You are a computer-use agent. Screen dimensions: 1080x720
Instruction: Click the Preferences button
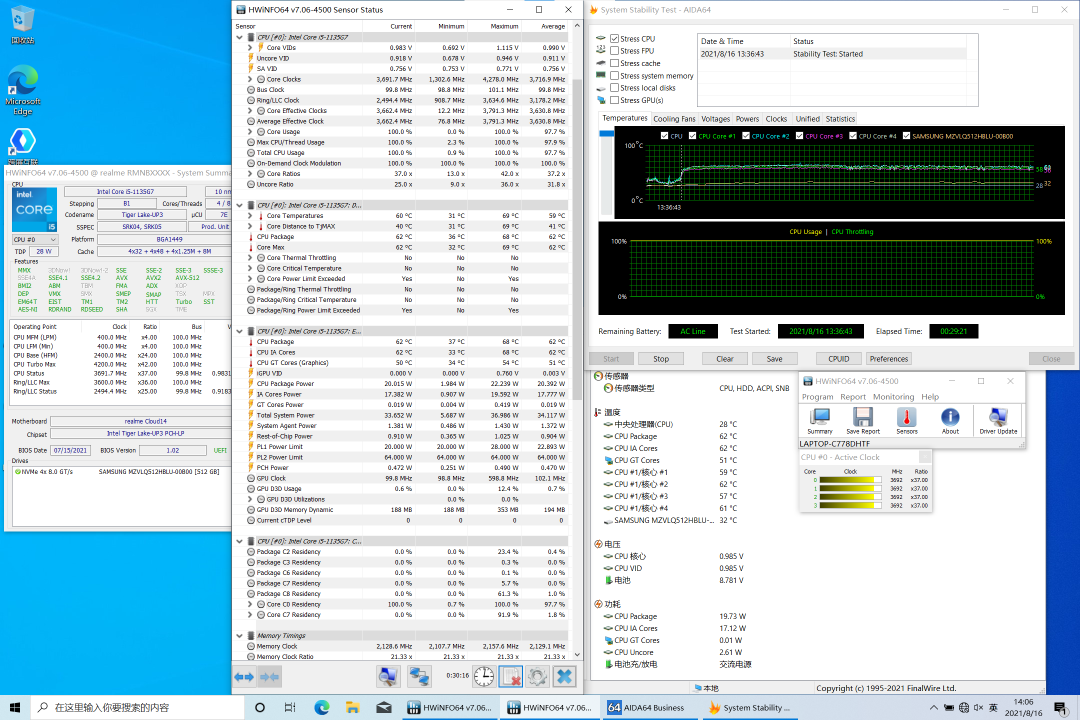click(x=888, y=359)
